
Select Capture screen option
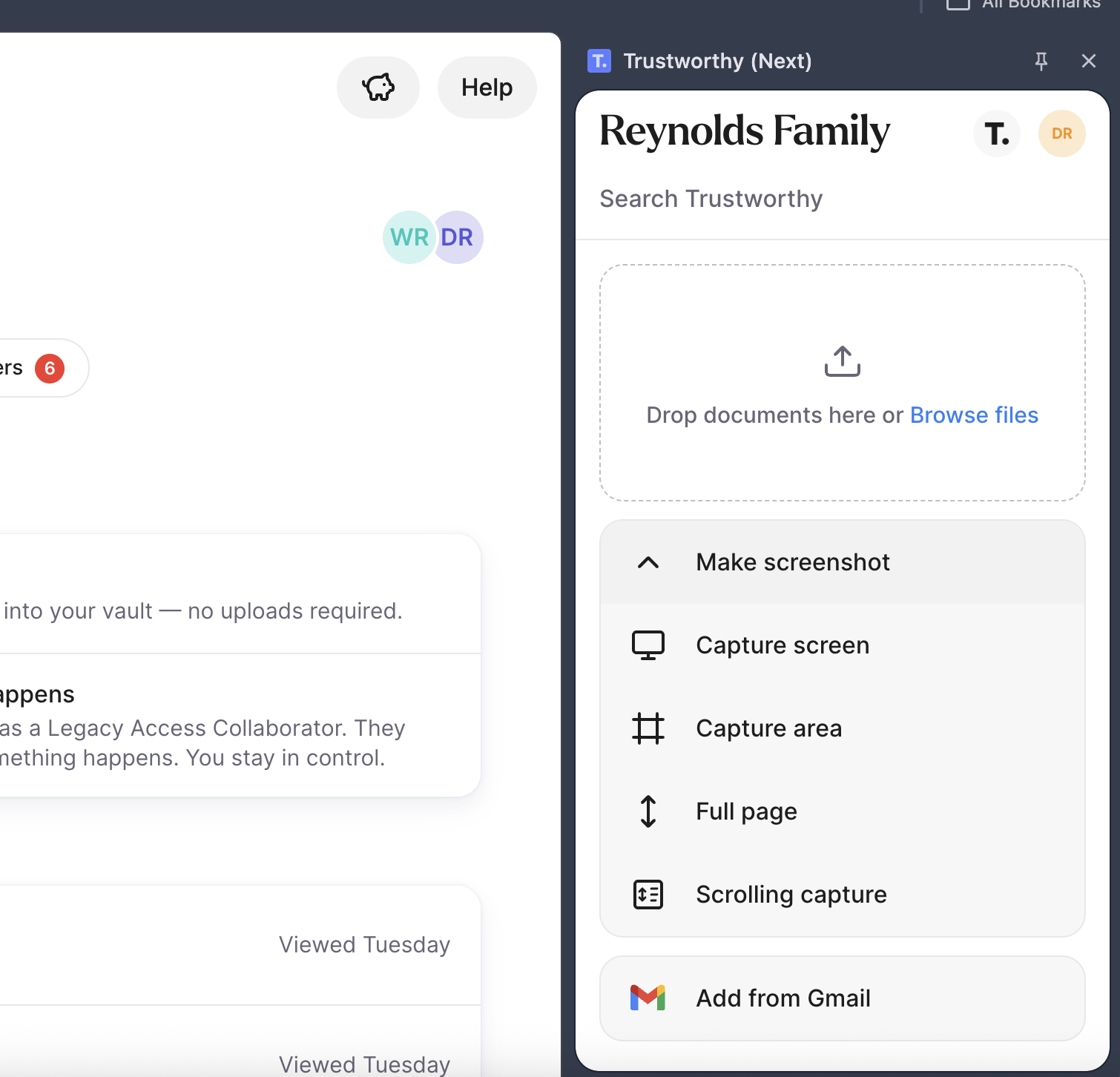(x=783, y=645)
